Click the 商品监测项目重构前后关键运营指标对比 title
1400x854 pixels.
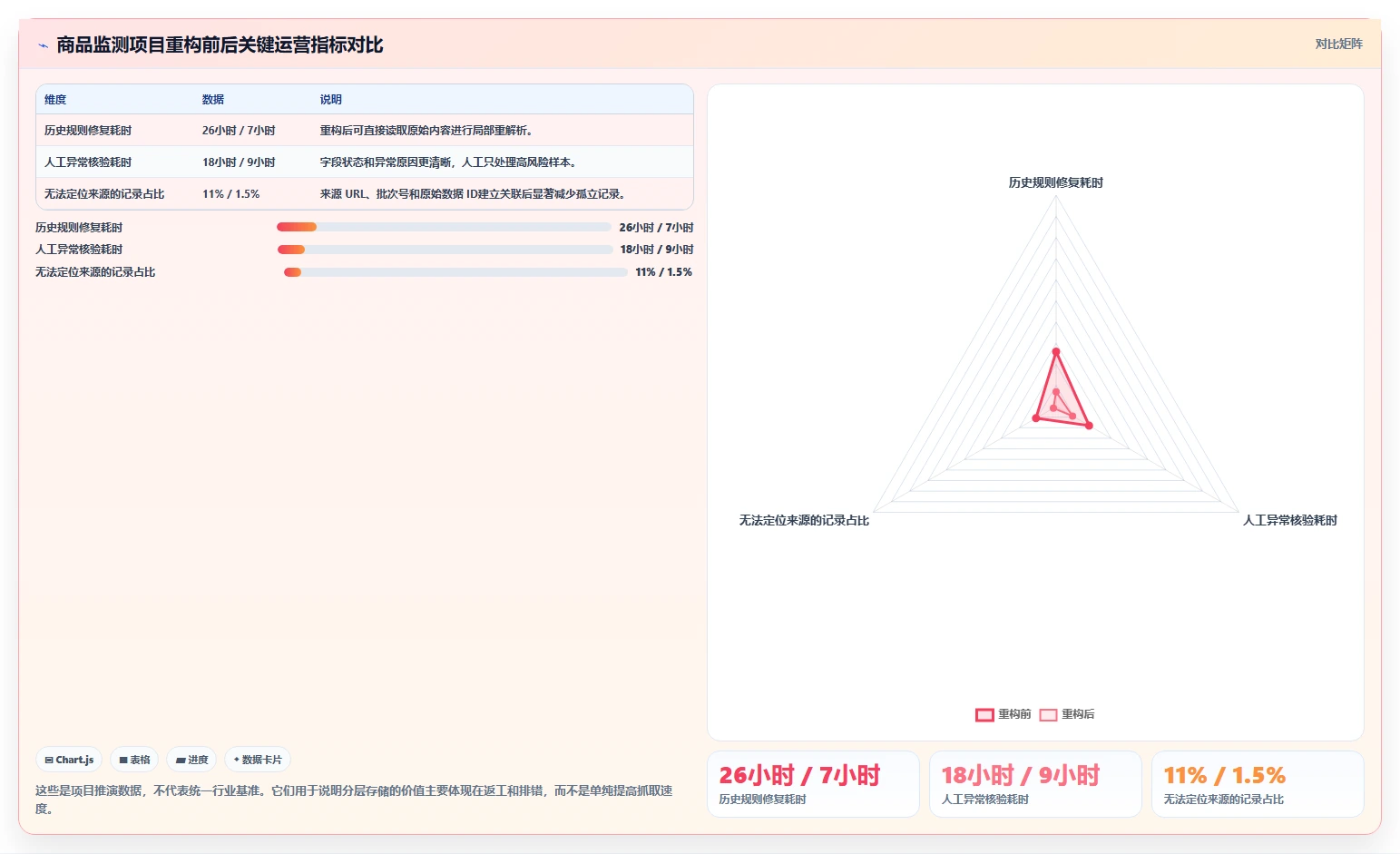(220, 45)
